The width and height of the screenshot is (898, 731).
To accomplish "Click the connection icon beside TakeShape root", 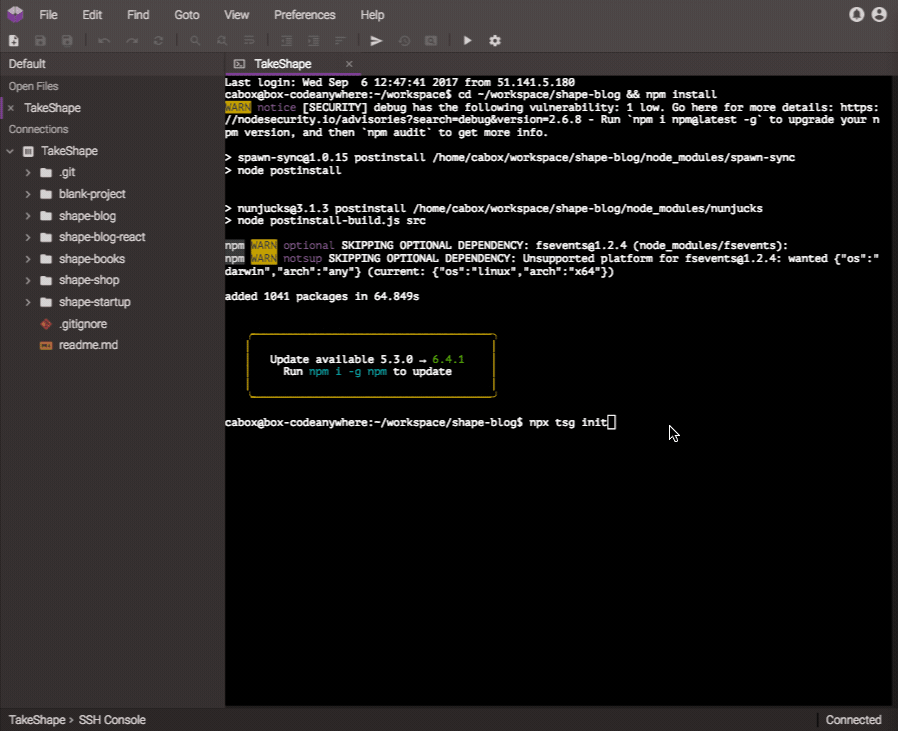I will click(28, 151).
